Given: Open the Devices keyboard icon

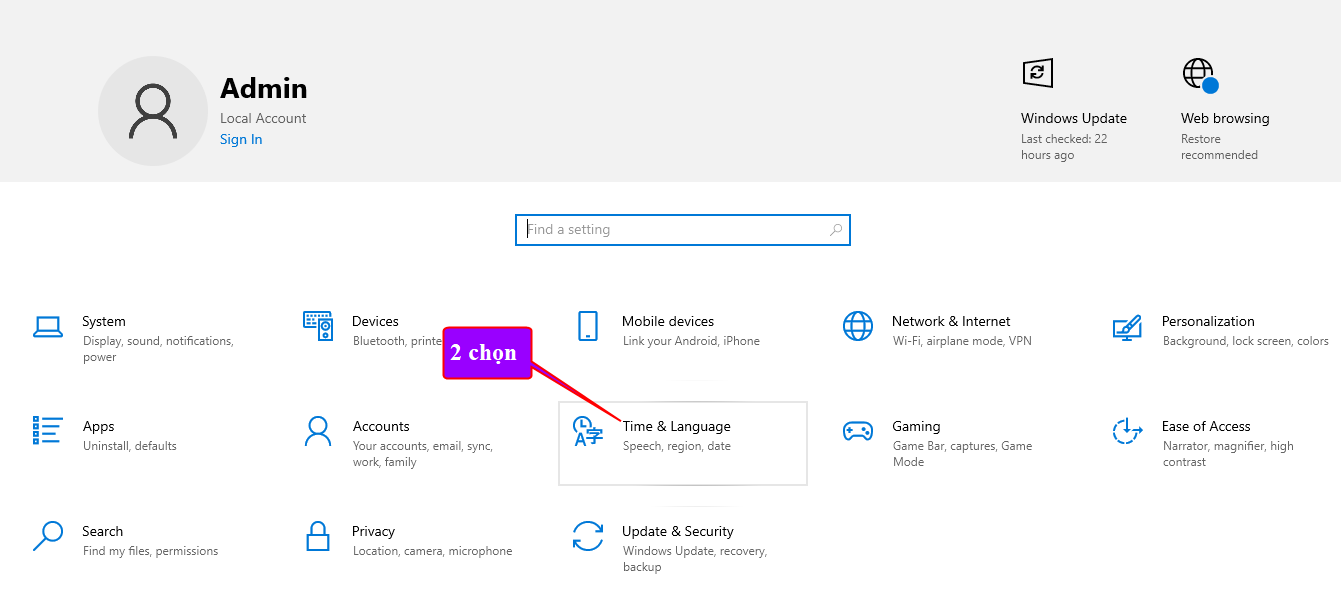Looking at the screenshot, I should (x=318, y=325).
